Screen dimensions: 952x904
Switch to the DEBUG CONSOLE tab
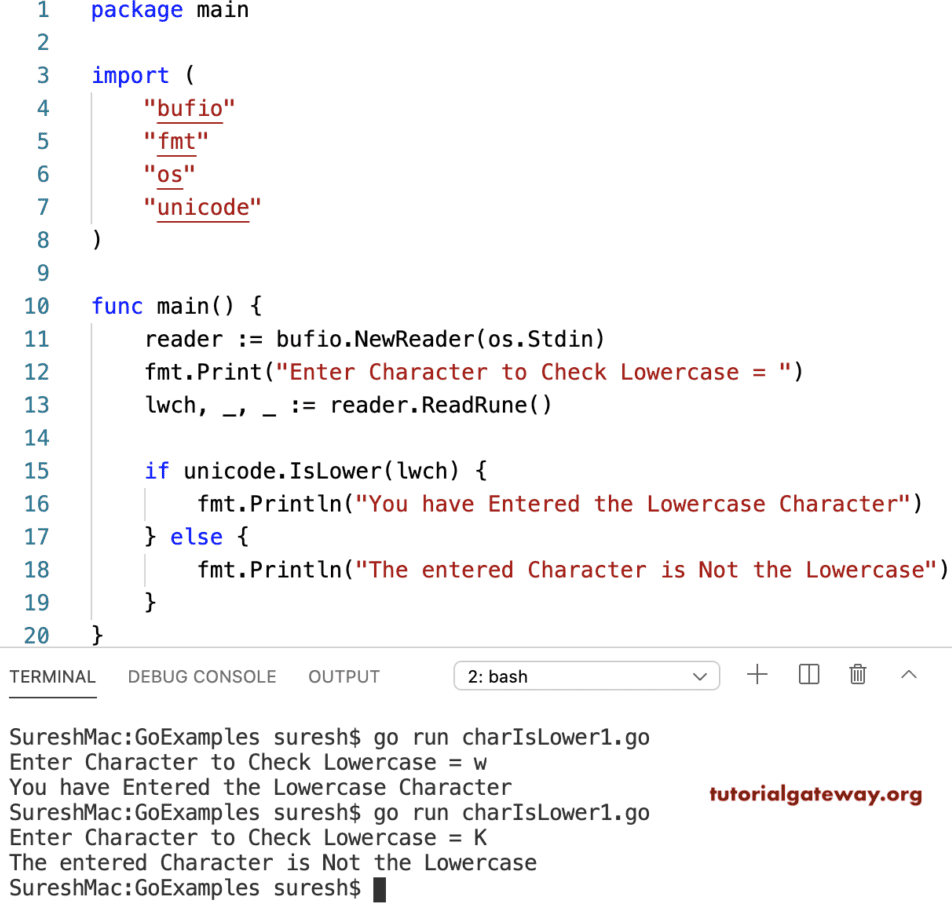click(x=201, y=676)
